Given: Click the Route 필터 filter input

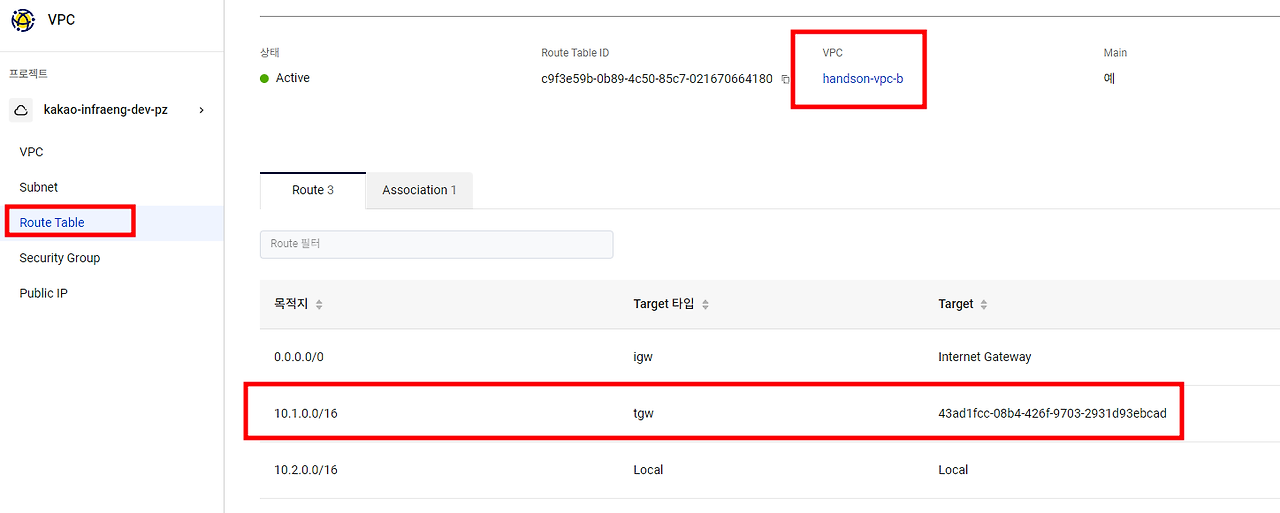Looking at the screenshot, I should [436, 244].
